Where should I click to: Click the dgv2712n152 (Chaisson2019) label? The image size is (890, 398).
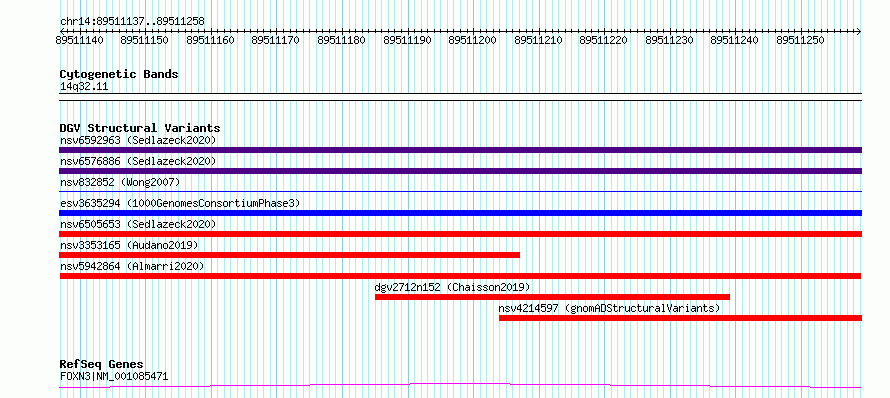click(x=452, y=287)
